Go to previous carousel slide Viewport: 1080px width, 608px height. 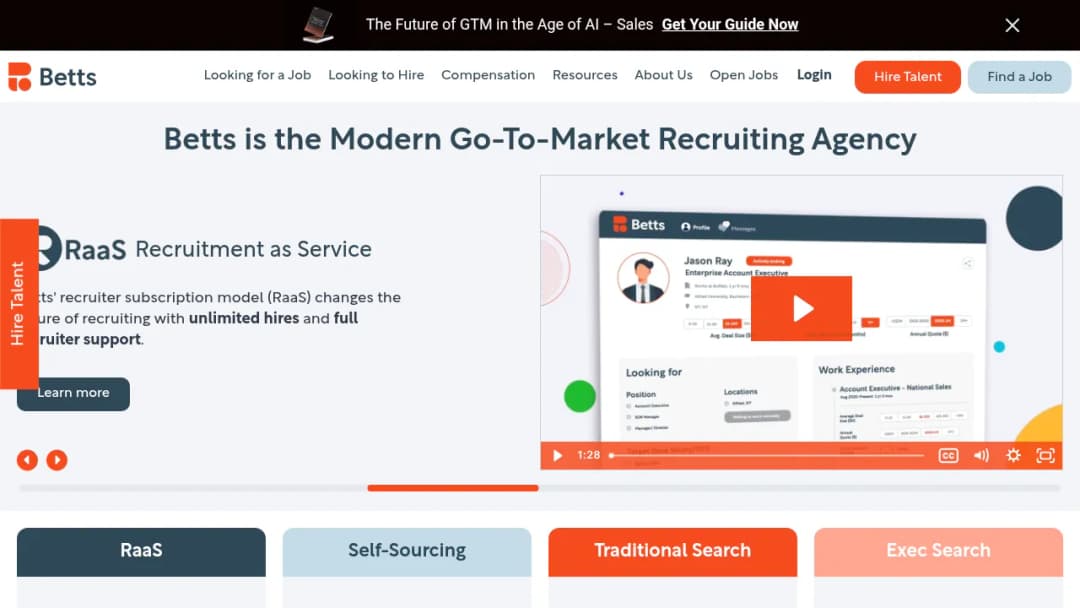click(x=28, y=460)
